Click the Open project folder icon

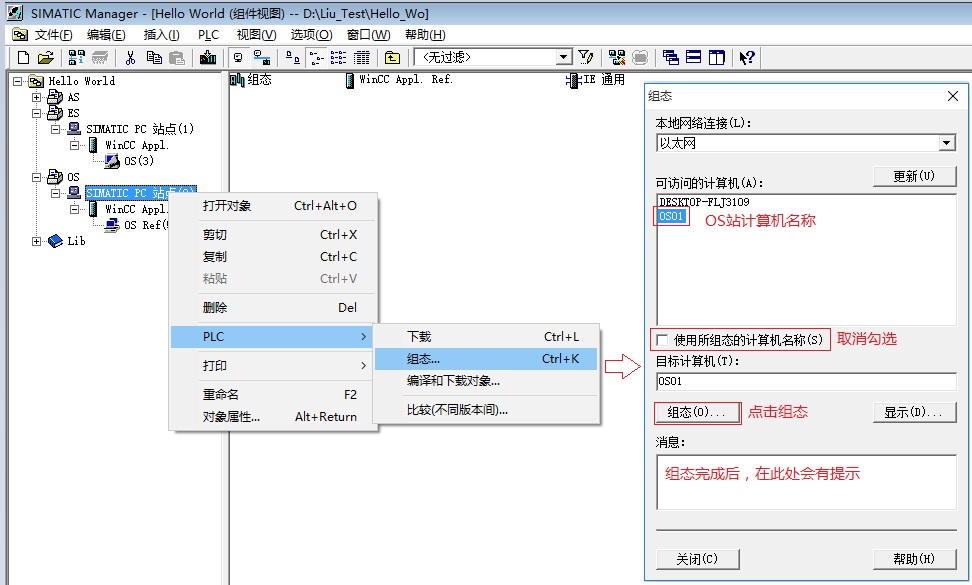[x=45, y=58]
